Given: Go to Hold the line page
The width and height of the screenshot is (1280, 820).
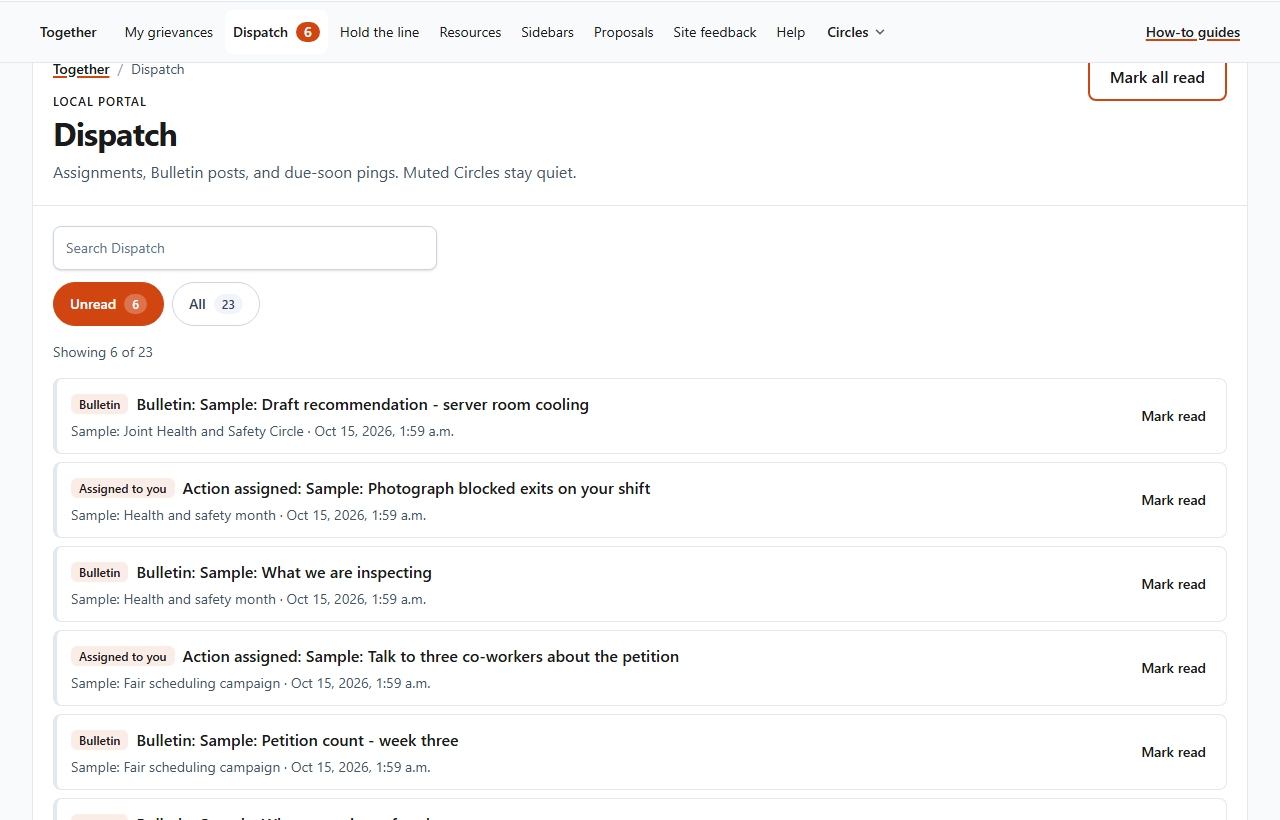Looking at the screenshot, I should [x=379, y=32].
